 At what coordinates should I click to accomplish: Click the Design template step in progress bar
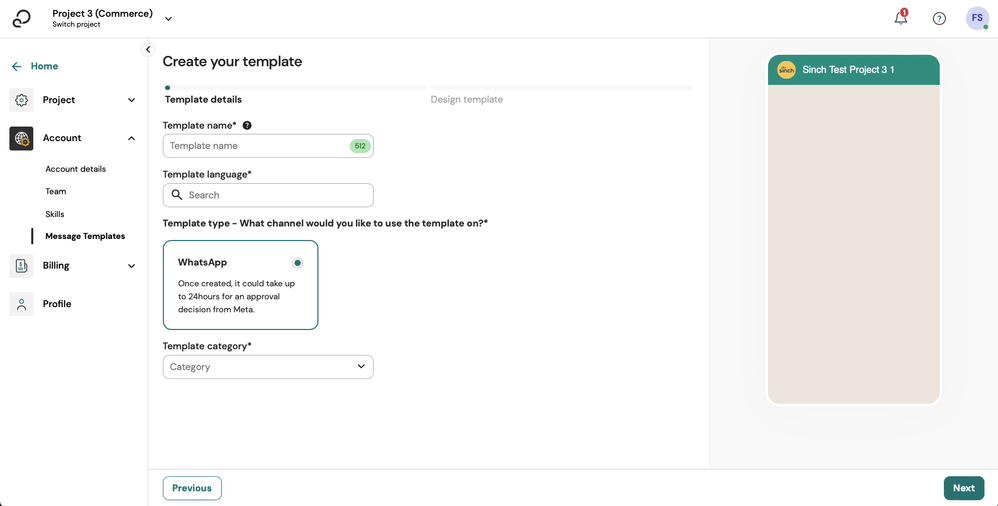point(467,100)
